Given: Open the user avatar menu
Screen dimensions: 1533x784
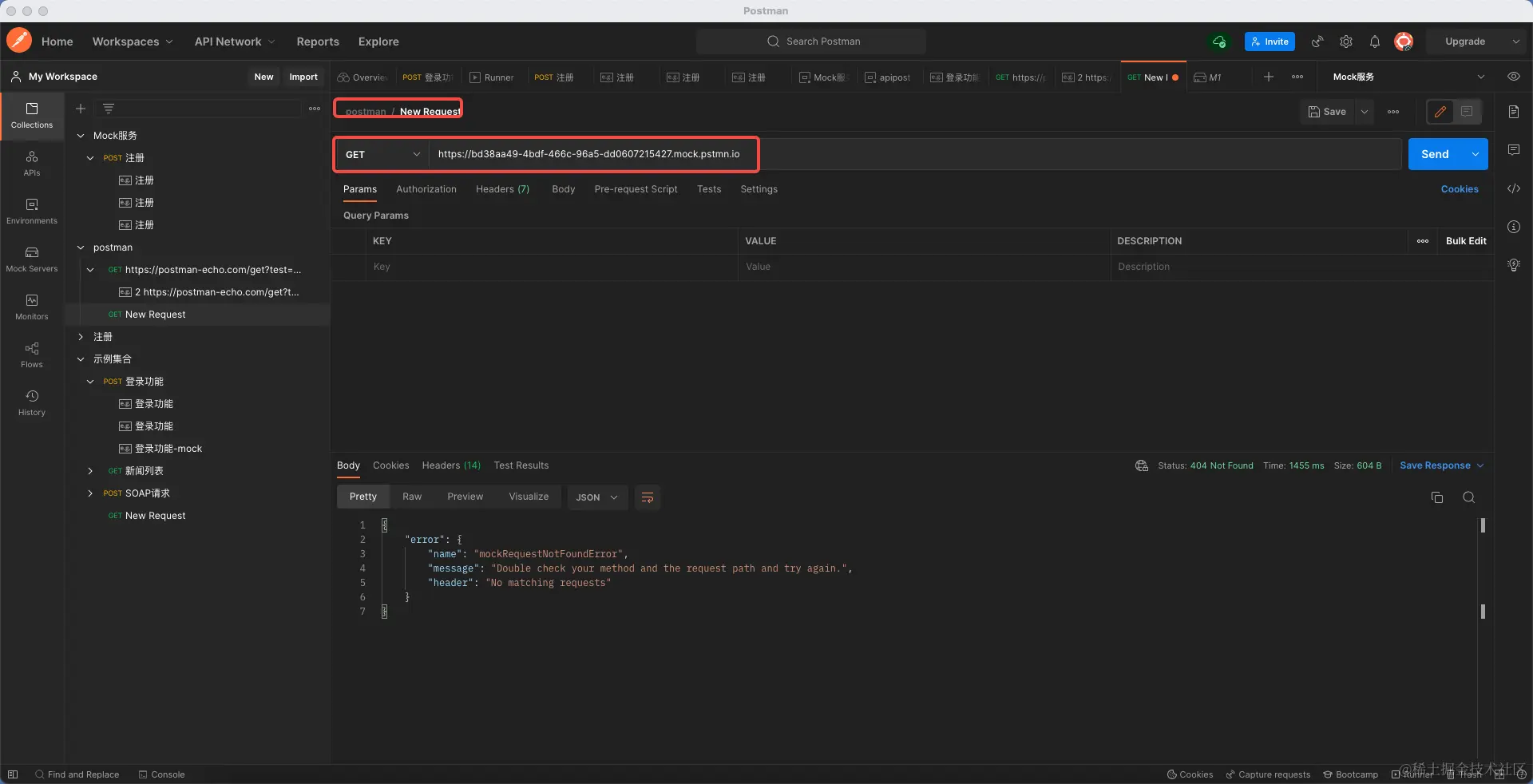Looking at the screenshot, I should (x=1404, y=42).
